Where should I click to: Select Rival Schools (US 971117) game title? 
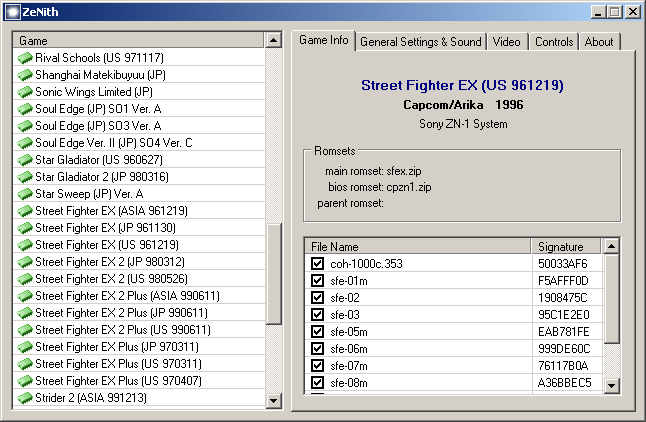pyautogui.click(x=99, y=58)
